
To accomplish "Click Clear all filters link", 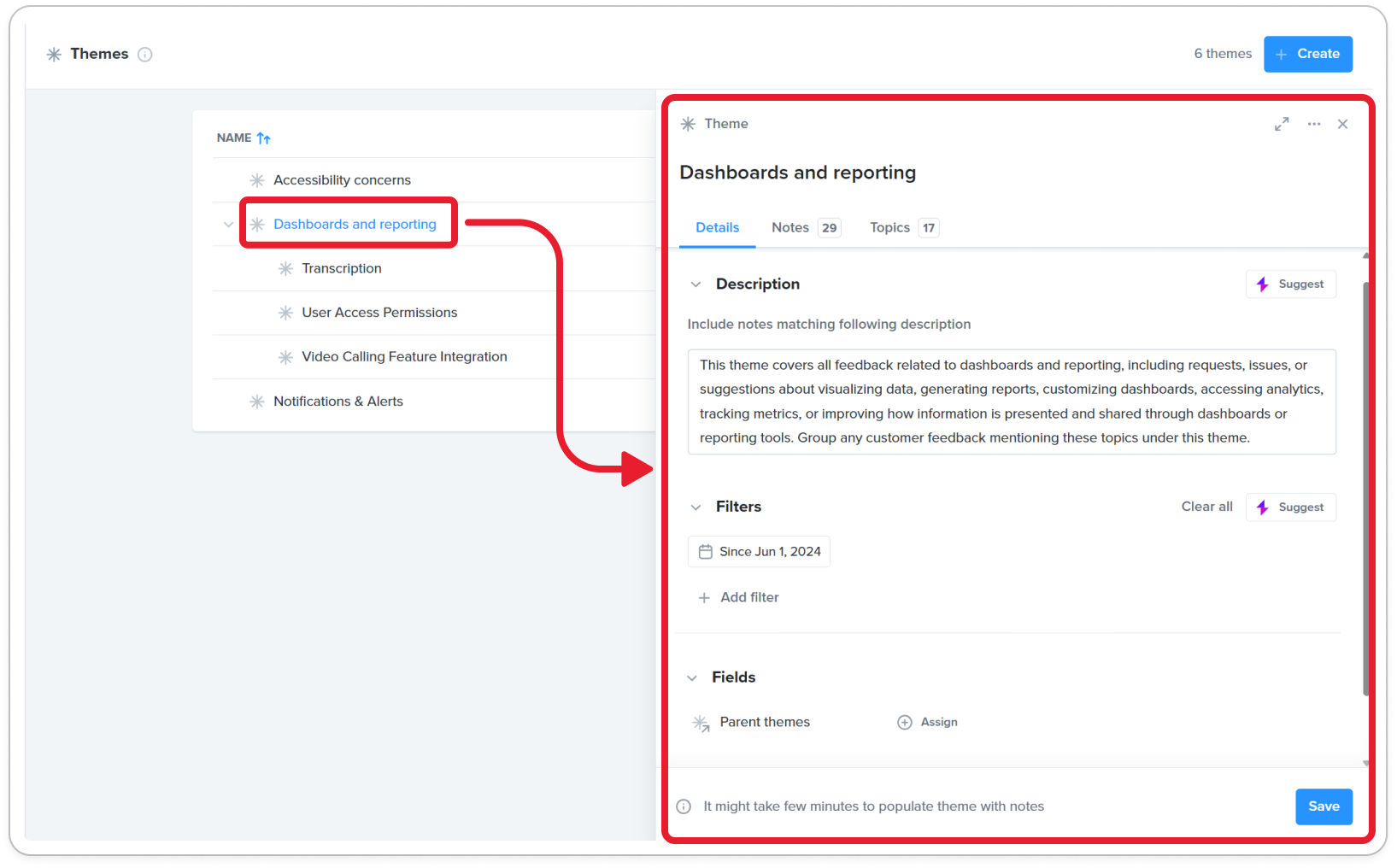I will 1206,507.
